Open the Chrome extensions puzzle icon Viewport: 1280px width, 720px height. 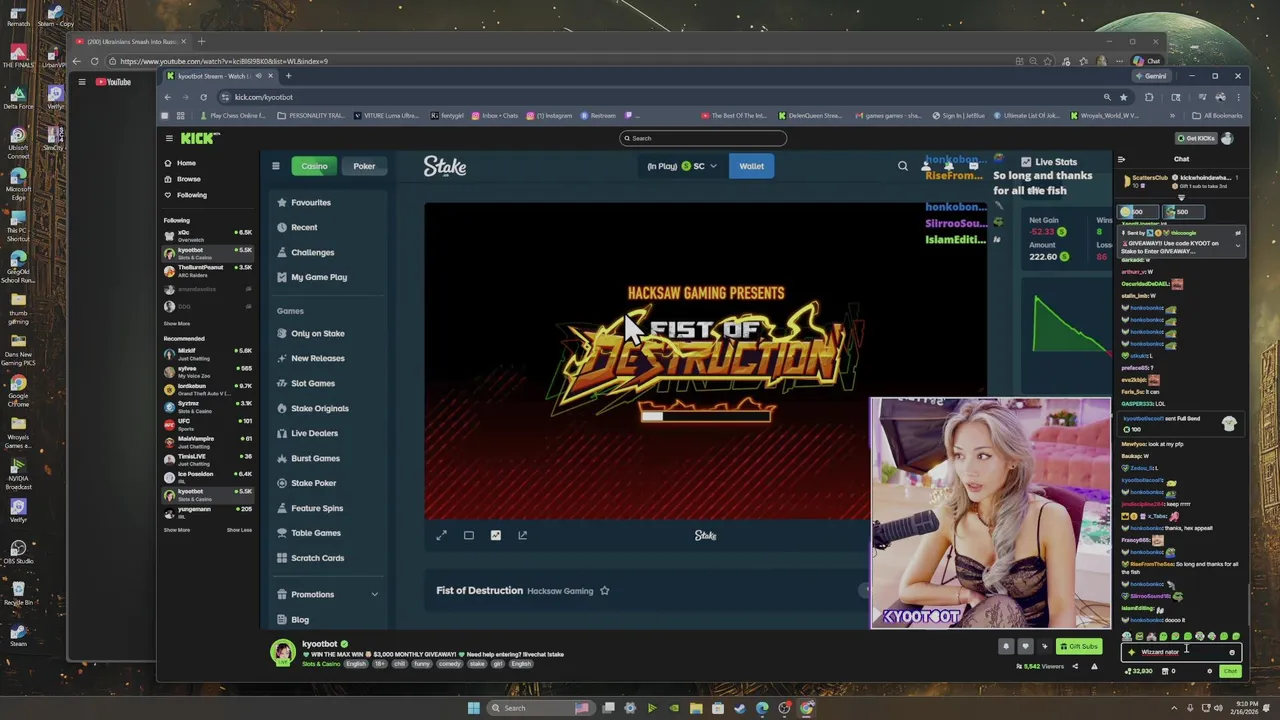(x=1149, y=97)
